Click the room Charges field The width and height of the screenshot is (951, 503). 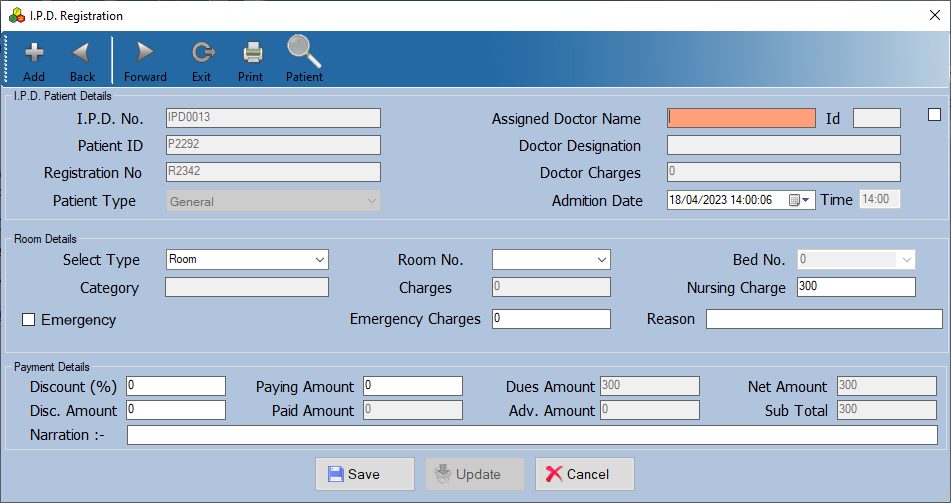coord(551,287)
